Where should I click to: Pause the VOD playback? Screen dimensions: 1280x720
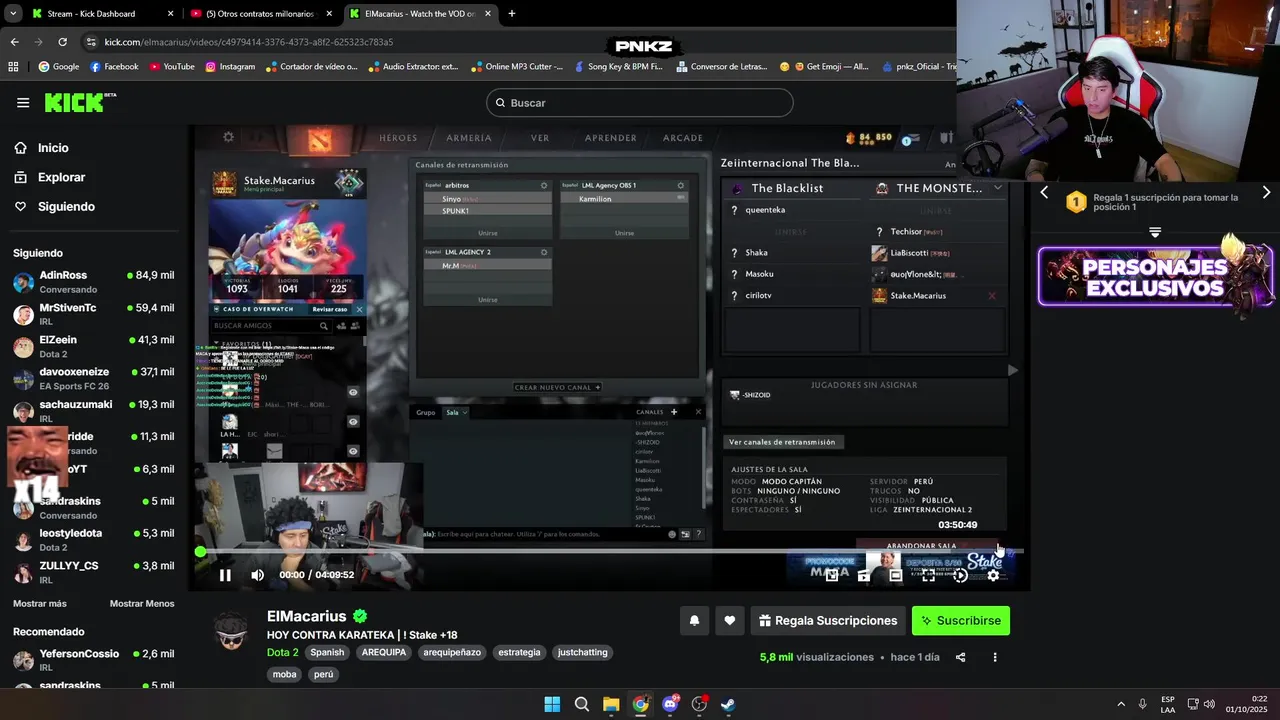click(x=225, y=575)
